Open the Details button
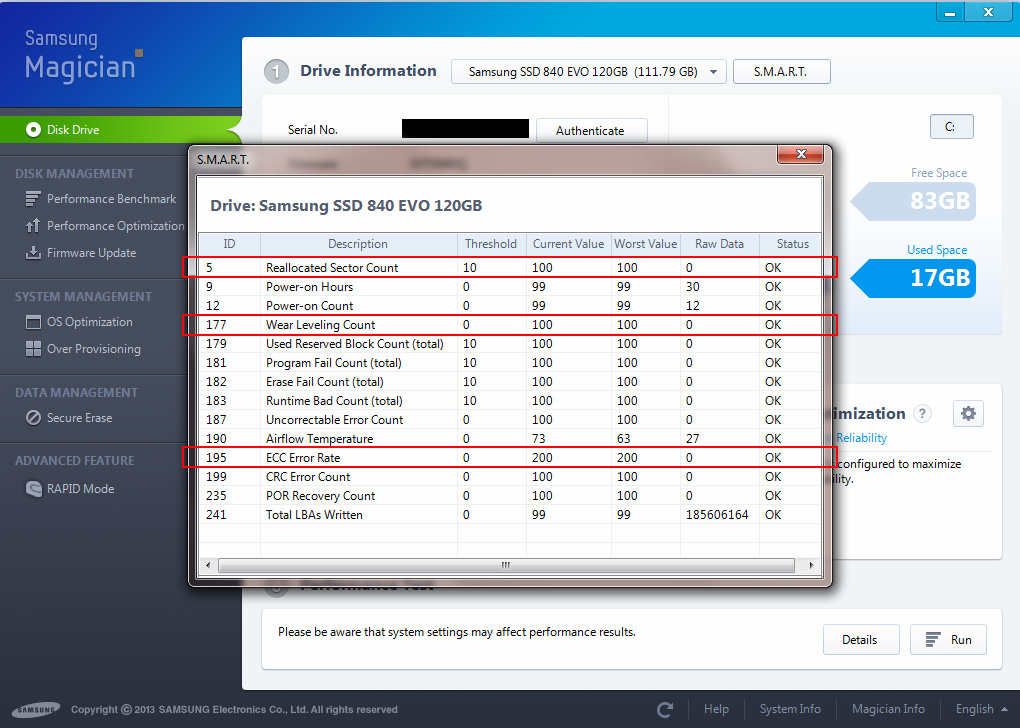 coord(860,640)
